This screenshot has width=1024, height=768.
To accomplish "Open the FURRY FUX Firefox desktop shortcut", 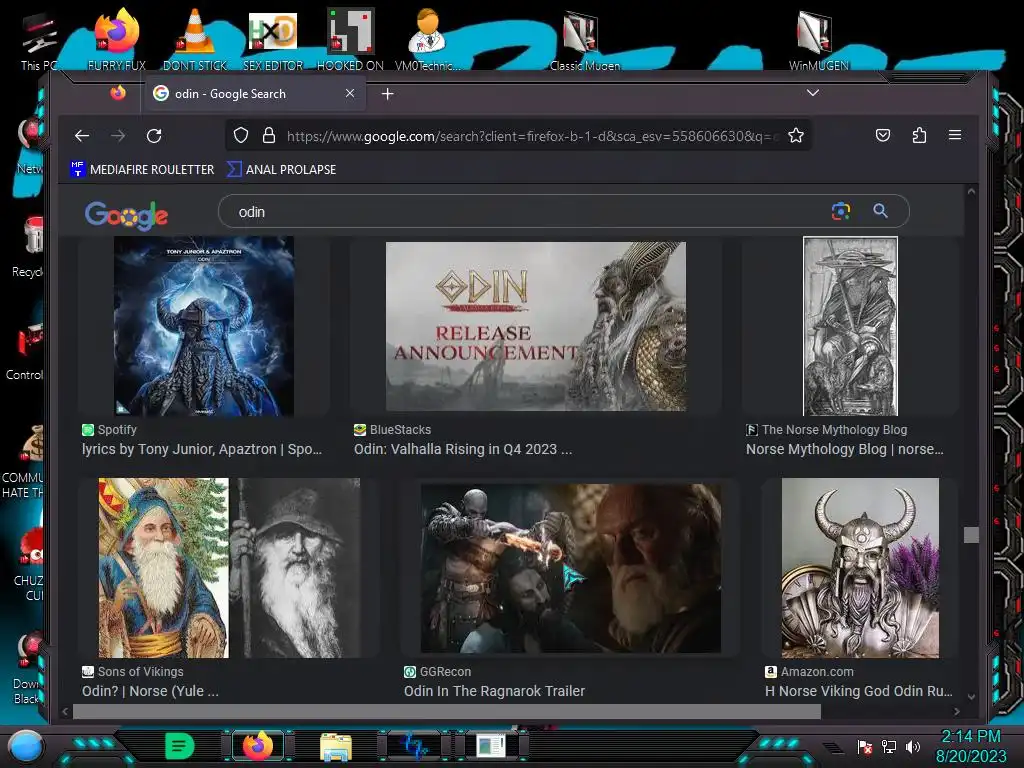I will tap(117, 39).
